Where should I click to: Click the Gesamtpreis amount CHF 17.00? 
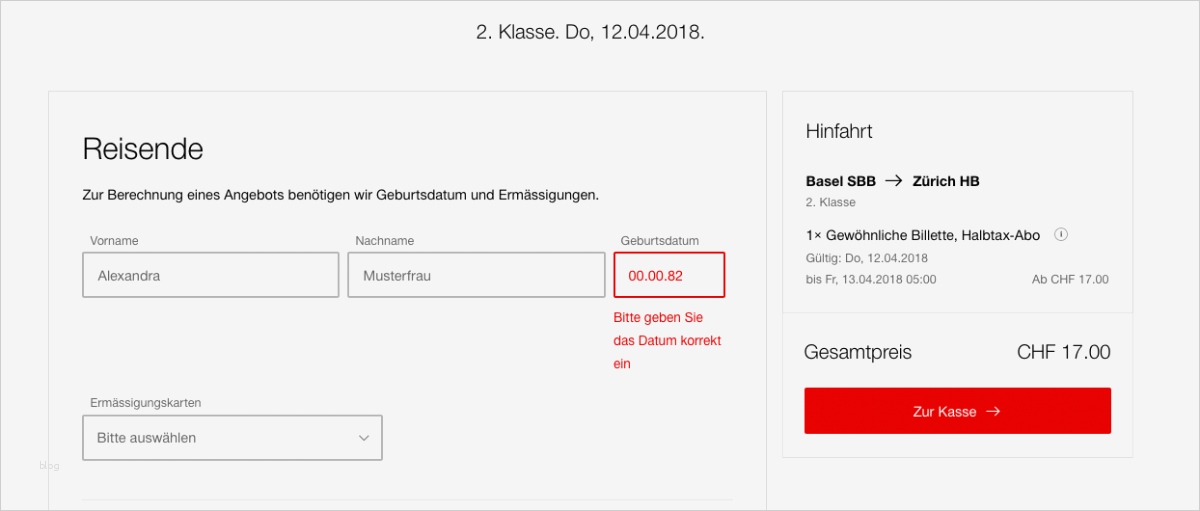pos(1063,352)
